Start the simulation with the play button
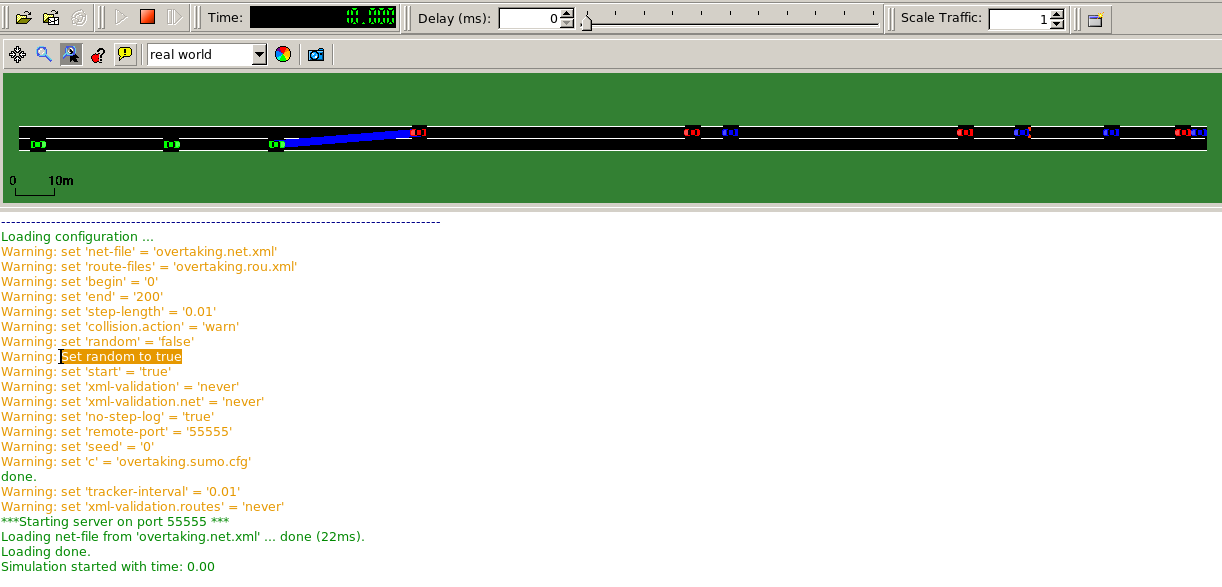 pos(121,18)
